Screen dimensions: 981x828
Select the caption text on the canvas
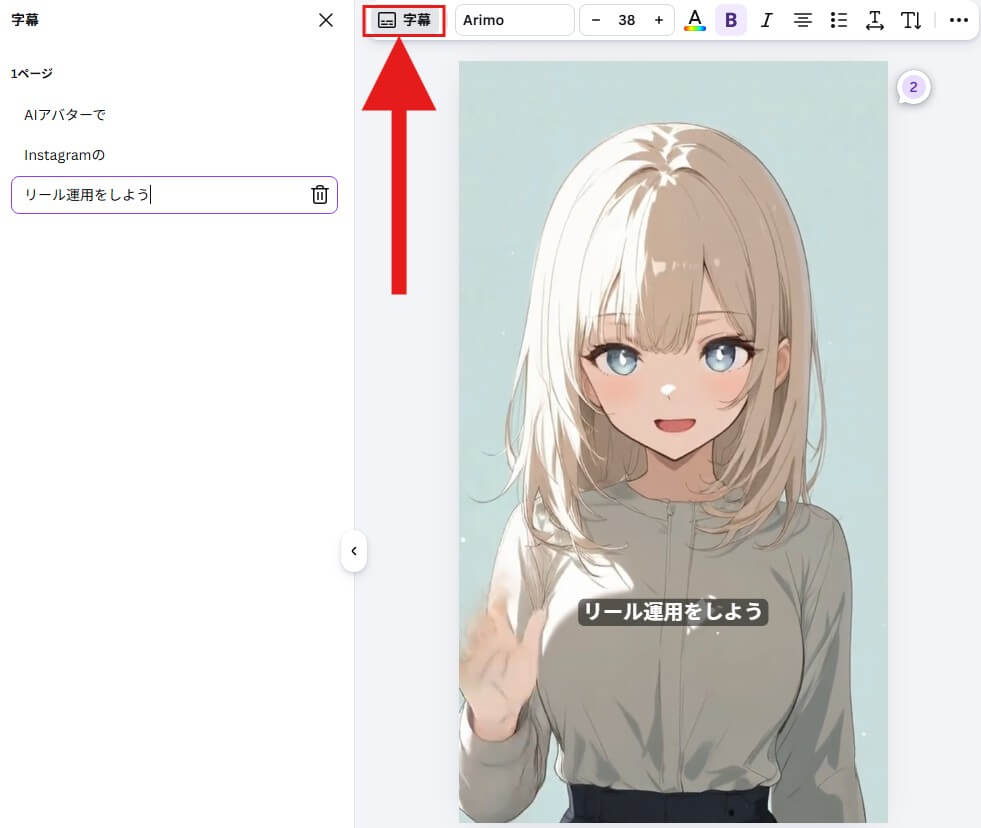pos(673,611)
